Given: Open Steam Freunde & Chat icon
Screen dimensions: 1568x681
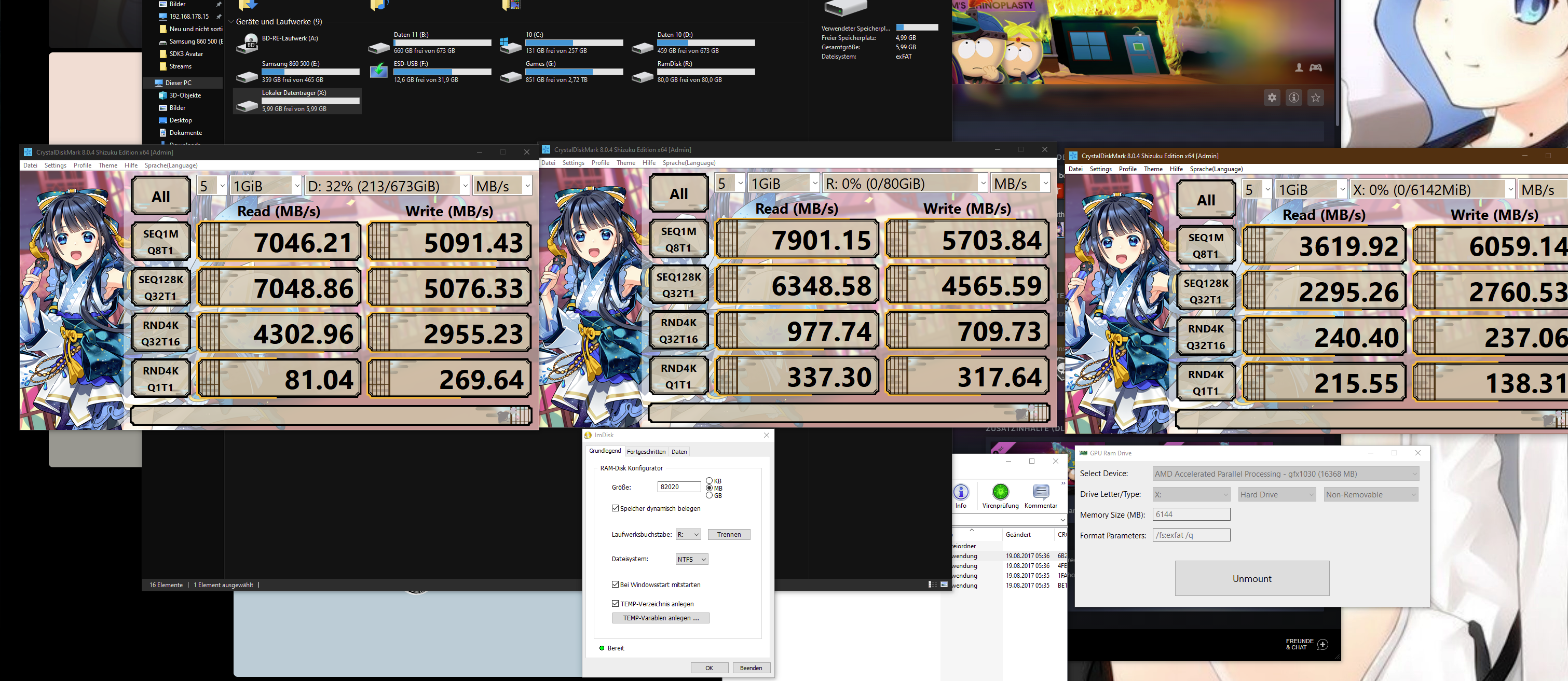Looking at the screenshot, I should (1322, 645).
